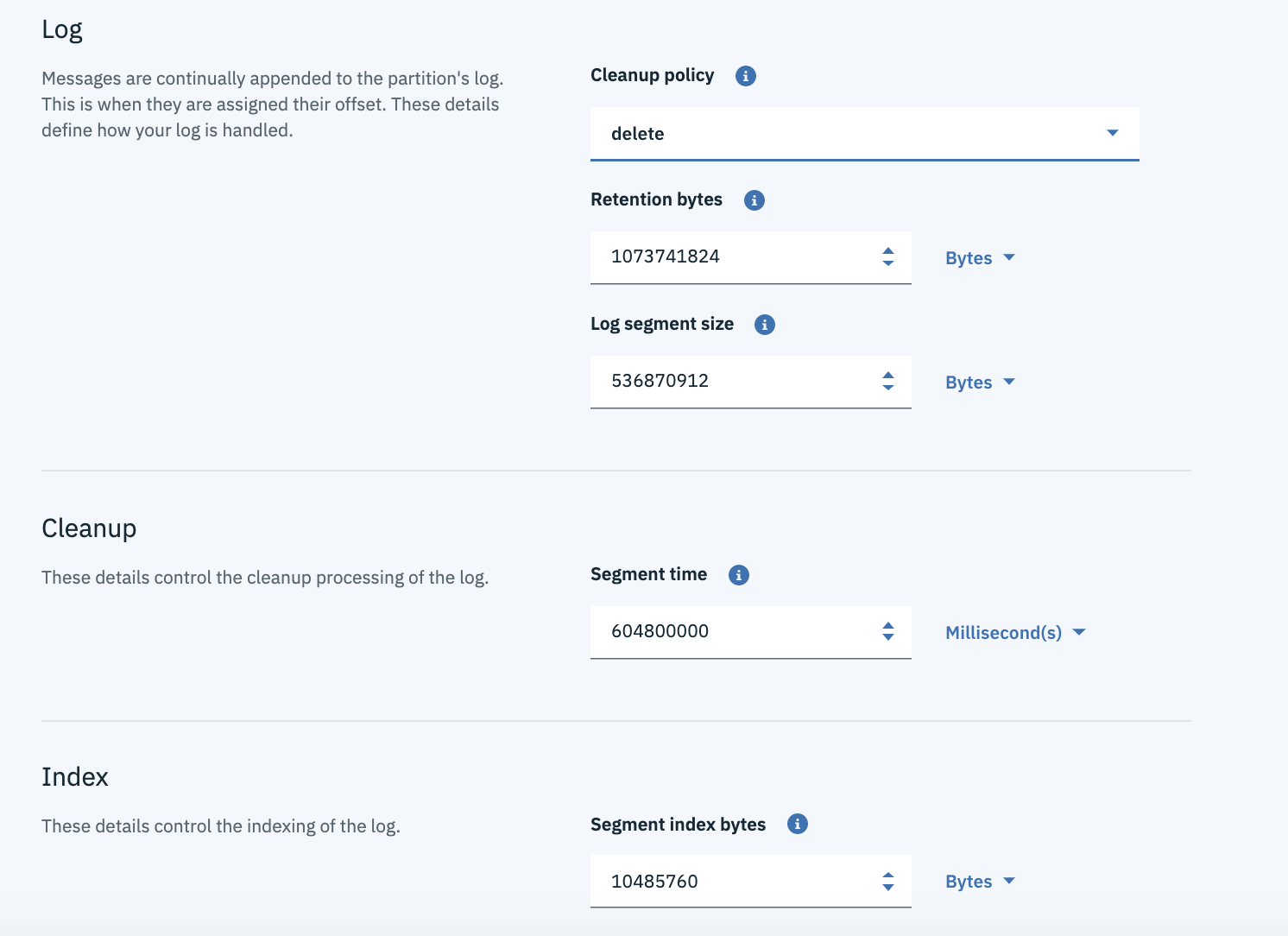Increment Log segment size using the up arrow

coord(888,375)
